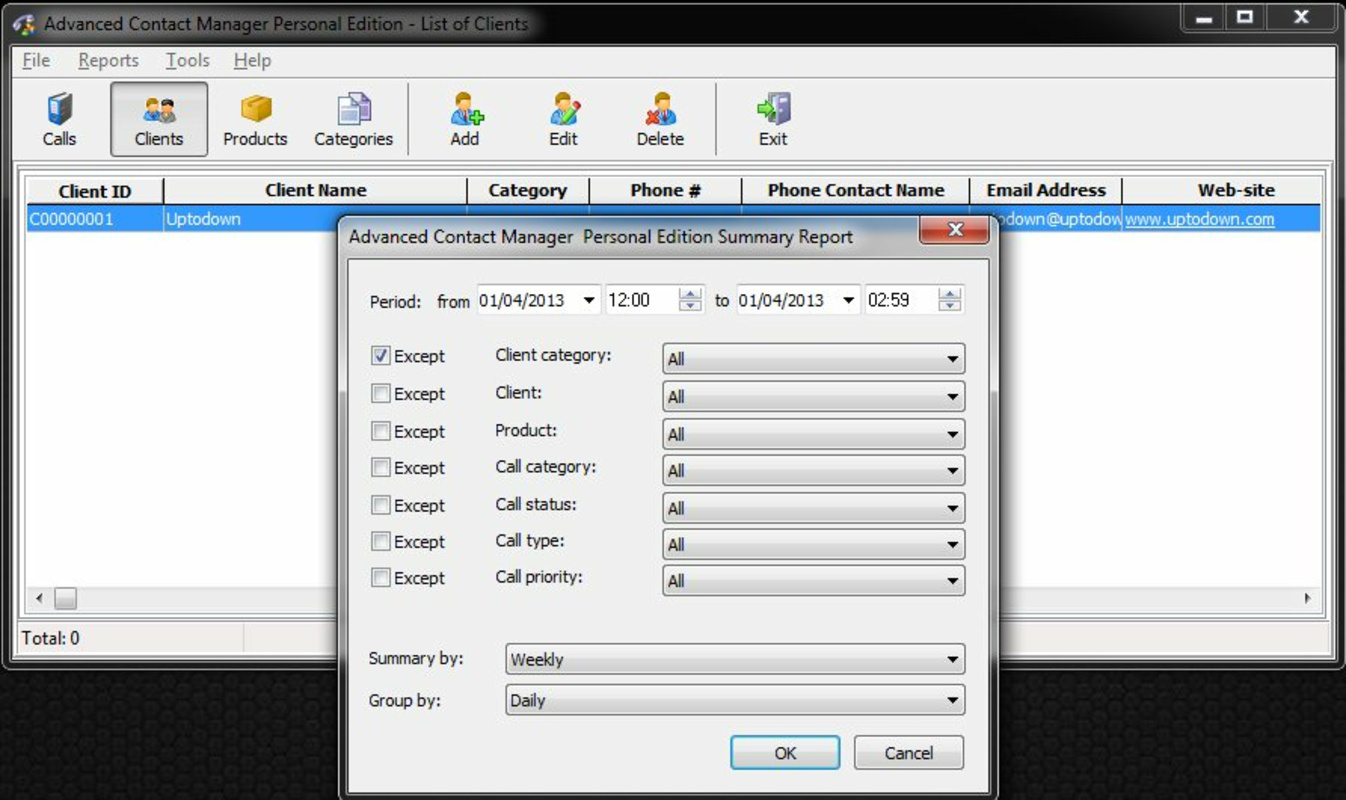Open the period to date picker

pos(849,300)
